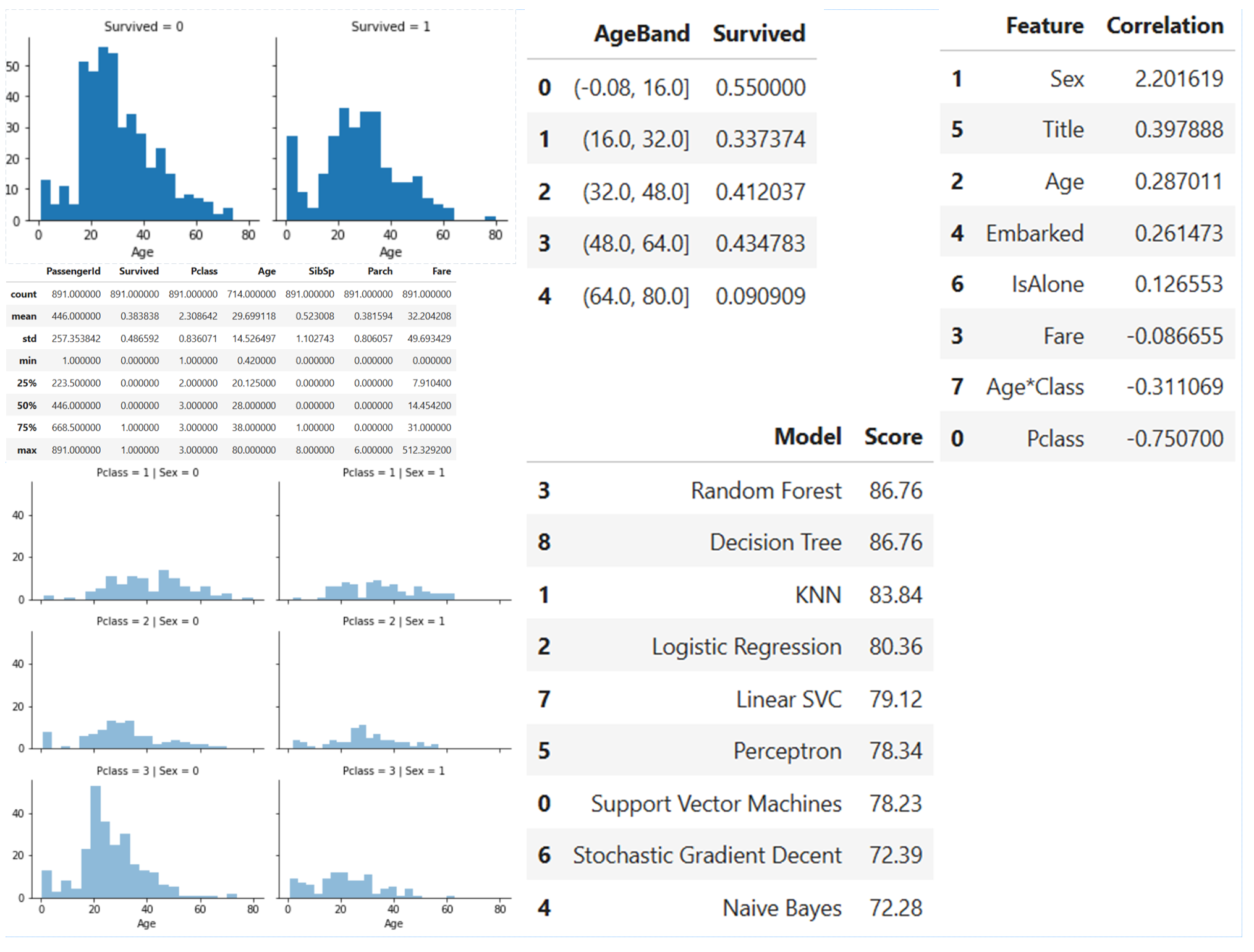1254x952 pixels.
Task: Click the 'Pclass = 3 | Sex = 0' plot title
Action: click(148, 771)
